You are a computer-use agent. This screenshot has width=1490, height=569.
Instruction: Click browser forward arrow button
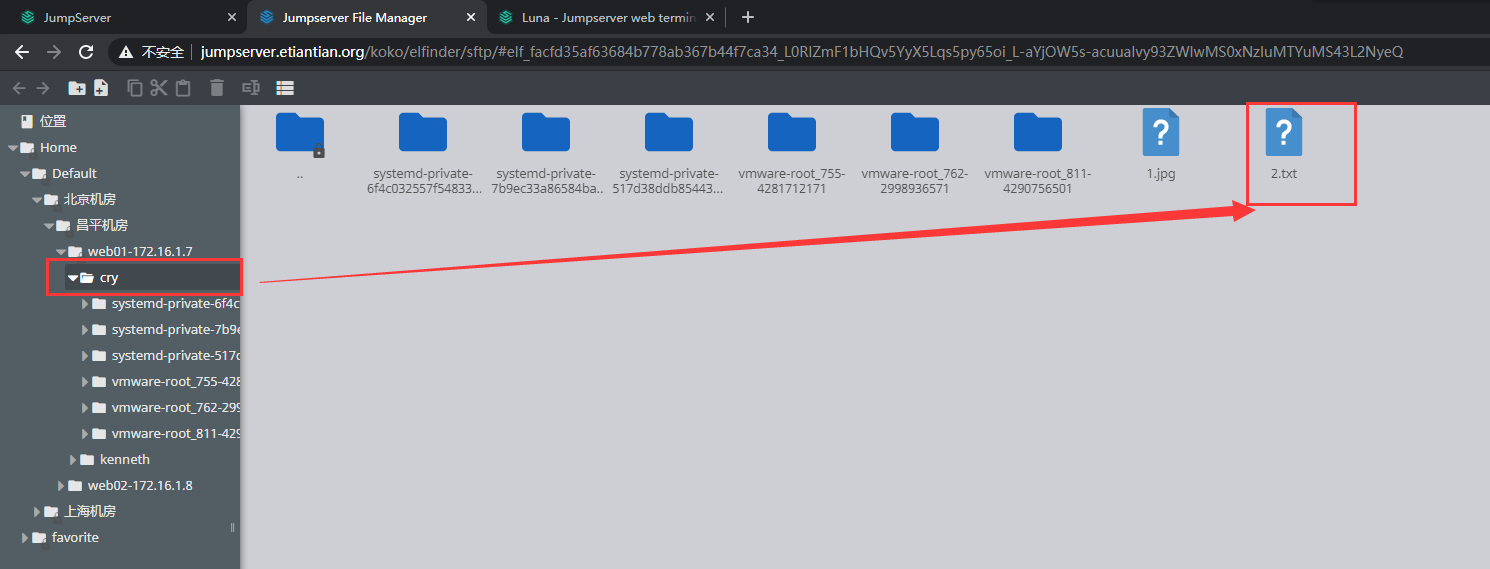[54, 52]
